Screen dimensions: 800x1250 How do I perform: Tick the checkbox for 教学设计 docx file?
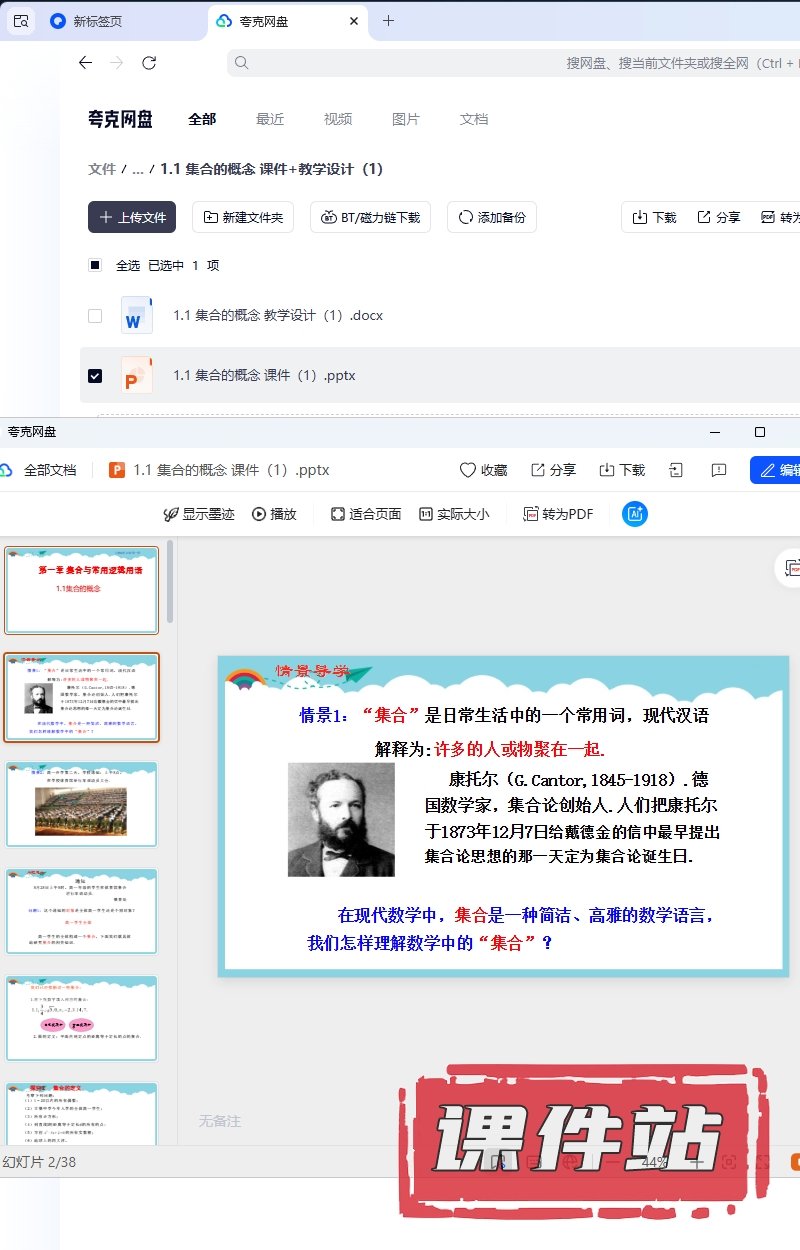point(95,316)
